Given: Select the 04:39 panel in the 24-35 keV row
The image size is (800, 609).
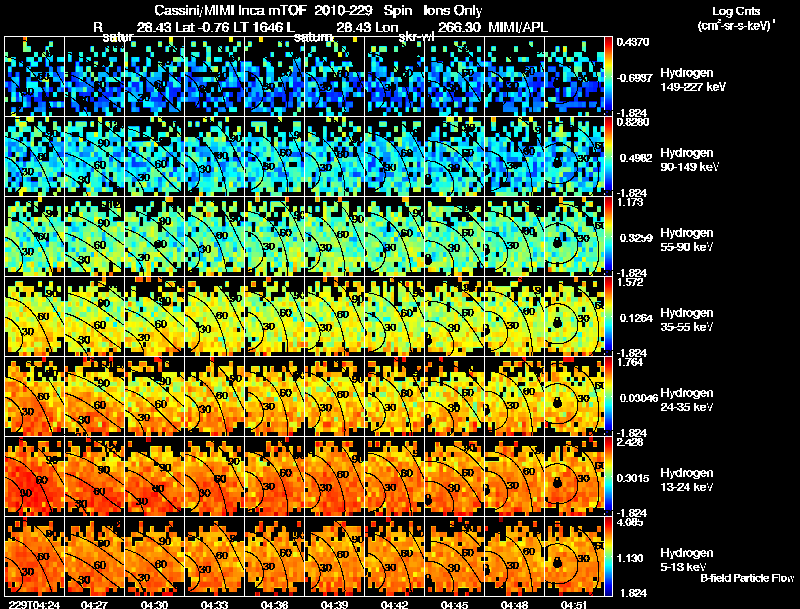Looking at the screenshot, I should tap(334, 396).
